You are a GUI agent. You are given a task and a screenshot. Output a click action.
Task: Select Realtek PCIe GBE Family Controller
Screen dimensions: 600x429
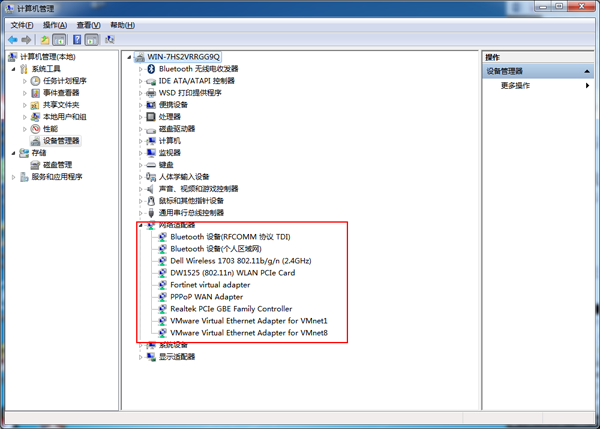(x=231, y=309)
